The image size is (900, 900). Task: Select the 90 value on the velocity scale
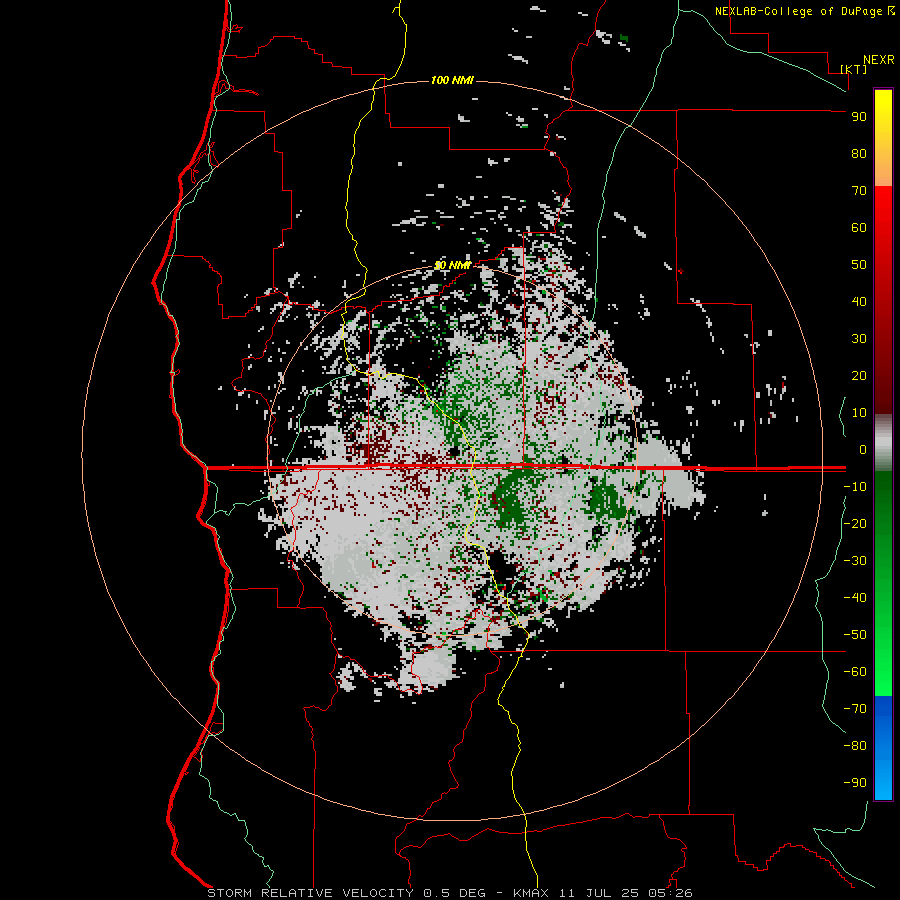pos(859,117)
